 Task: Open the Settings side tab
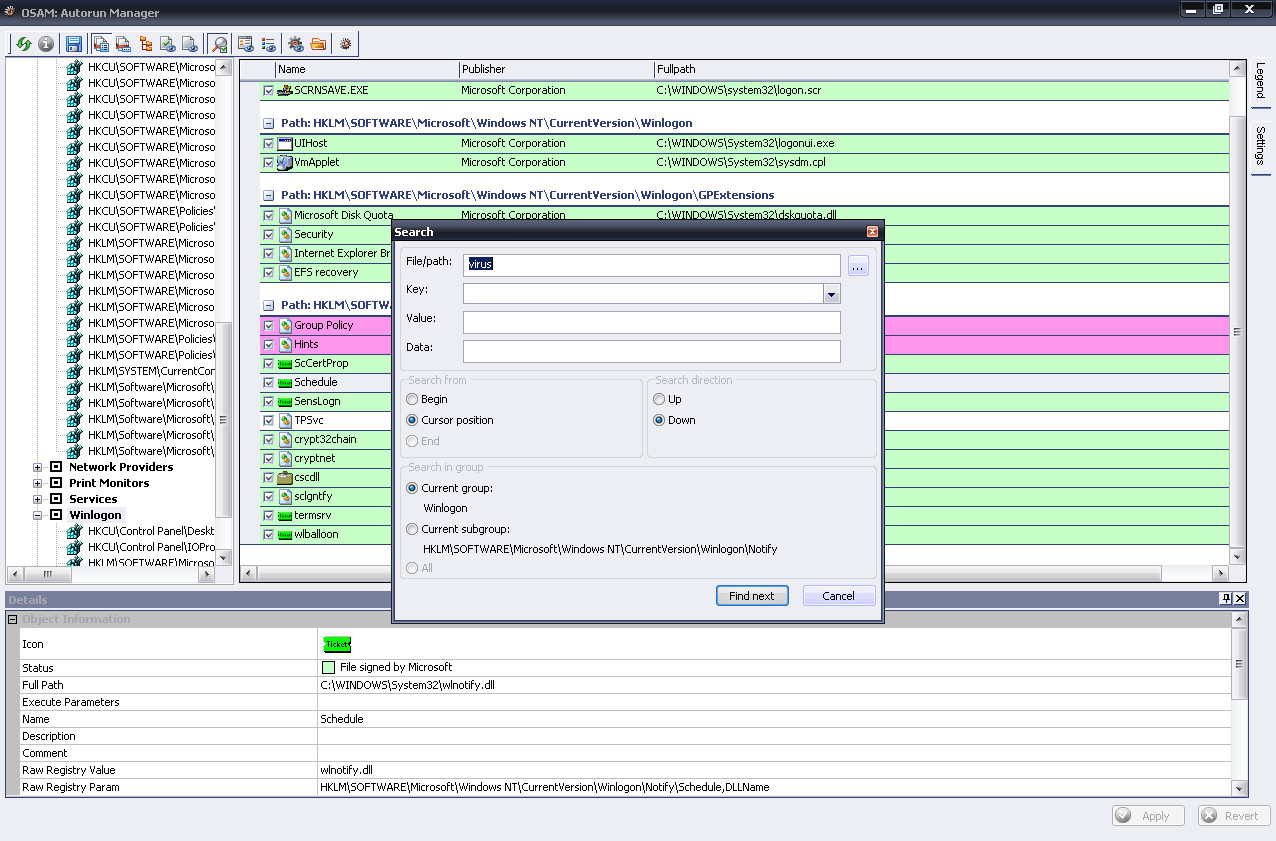(x=1260, y=146)
